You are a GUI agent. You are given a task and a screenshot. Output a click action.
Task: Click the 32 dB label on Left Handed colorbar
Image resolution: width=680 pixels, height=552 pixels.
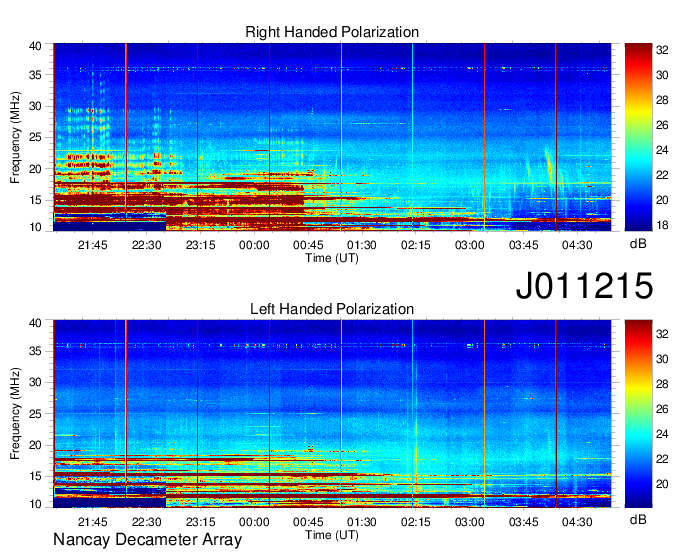(x=662, y=334)
